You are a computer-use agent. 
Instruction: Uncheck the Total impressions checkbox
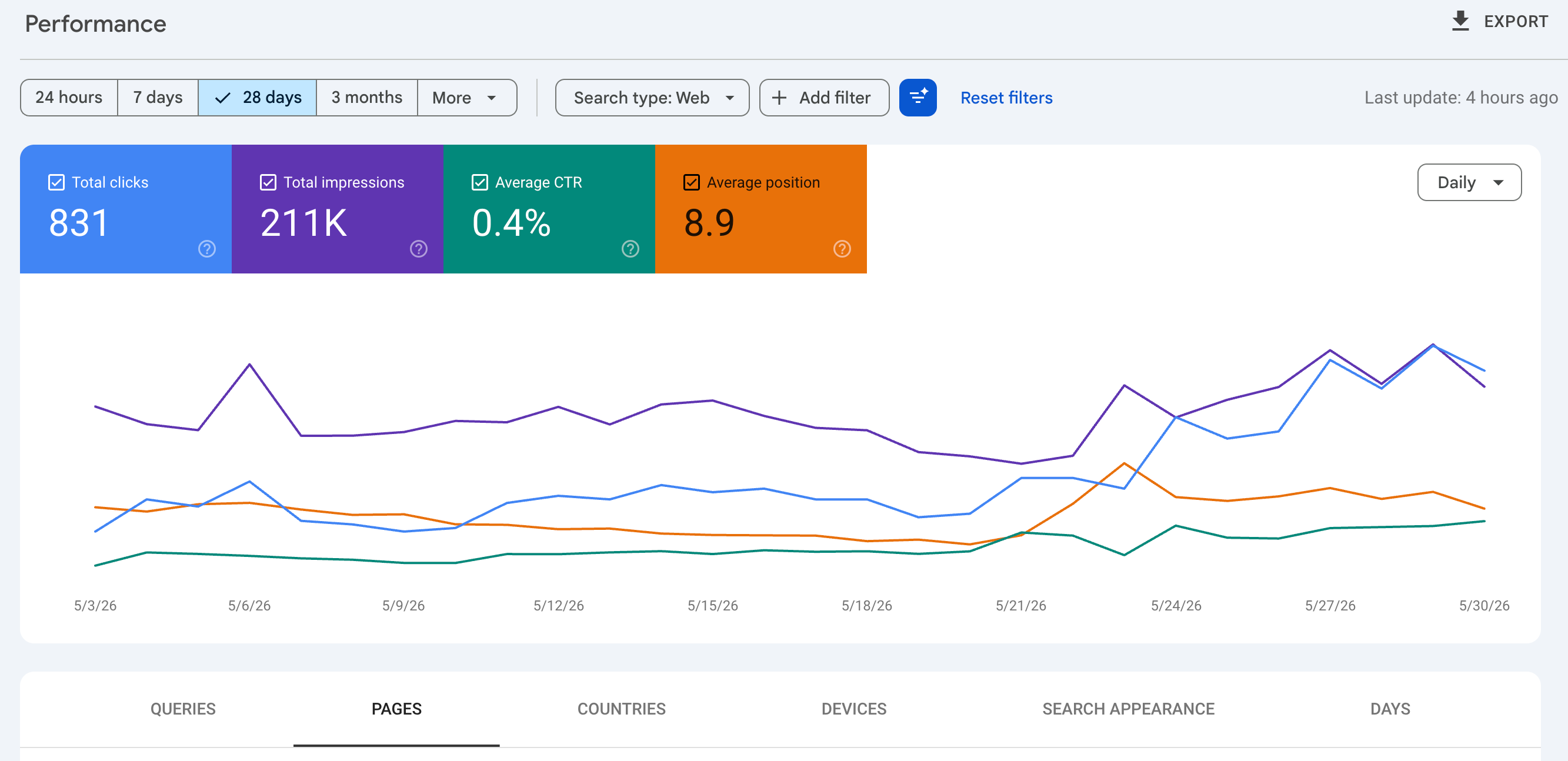pyautogui.click(x=268, y=183)
